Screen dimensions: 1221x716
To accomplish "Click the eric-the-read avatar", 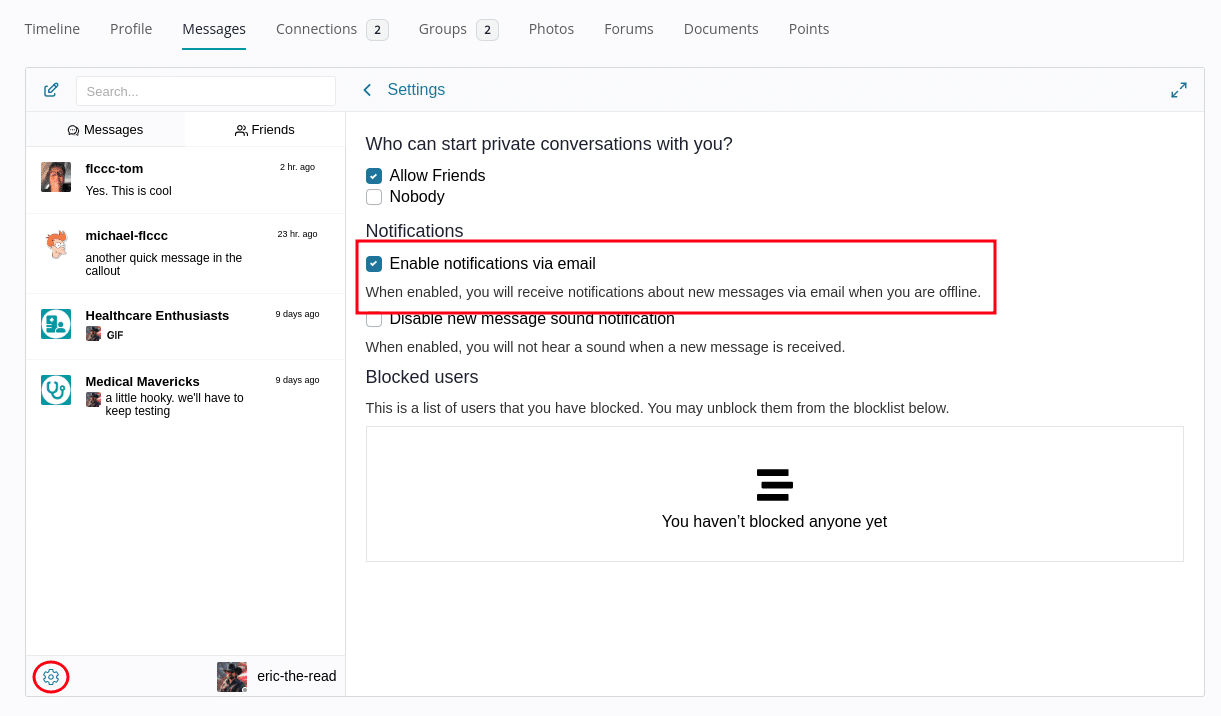I will (231, 676).
